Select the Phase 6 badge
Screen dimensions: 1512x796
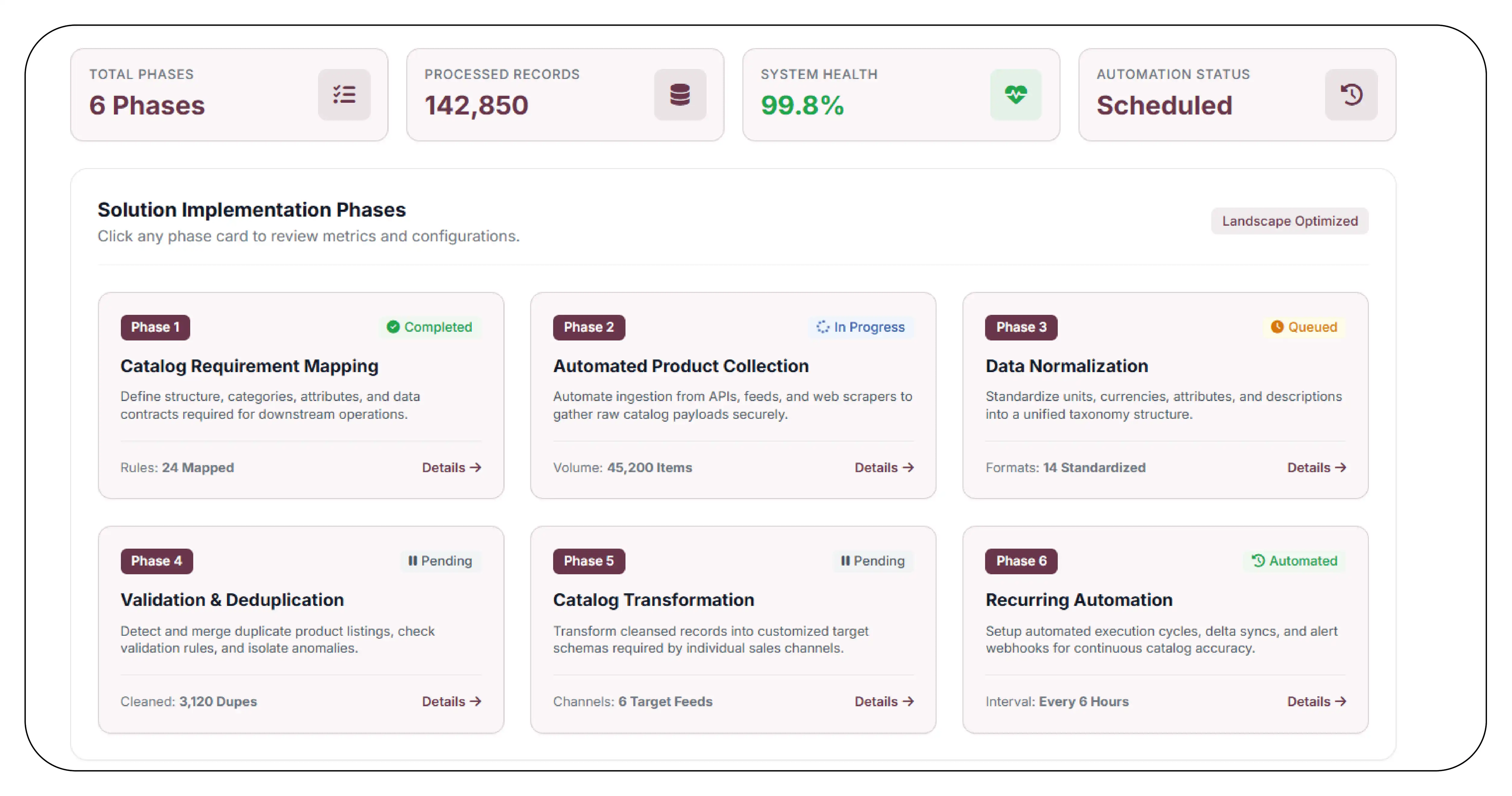[1021, 561]
